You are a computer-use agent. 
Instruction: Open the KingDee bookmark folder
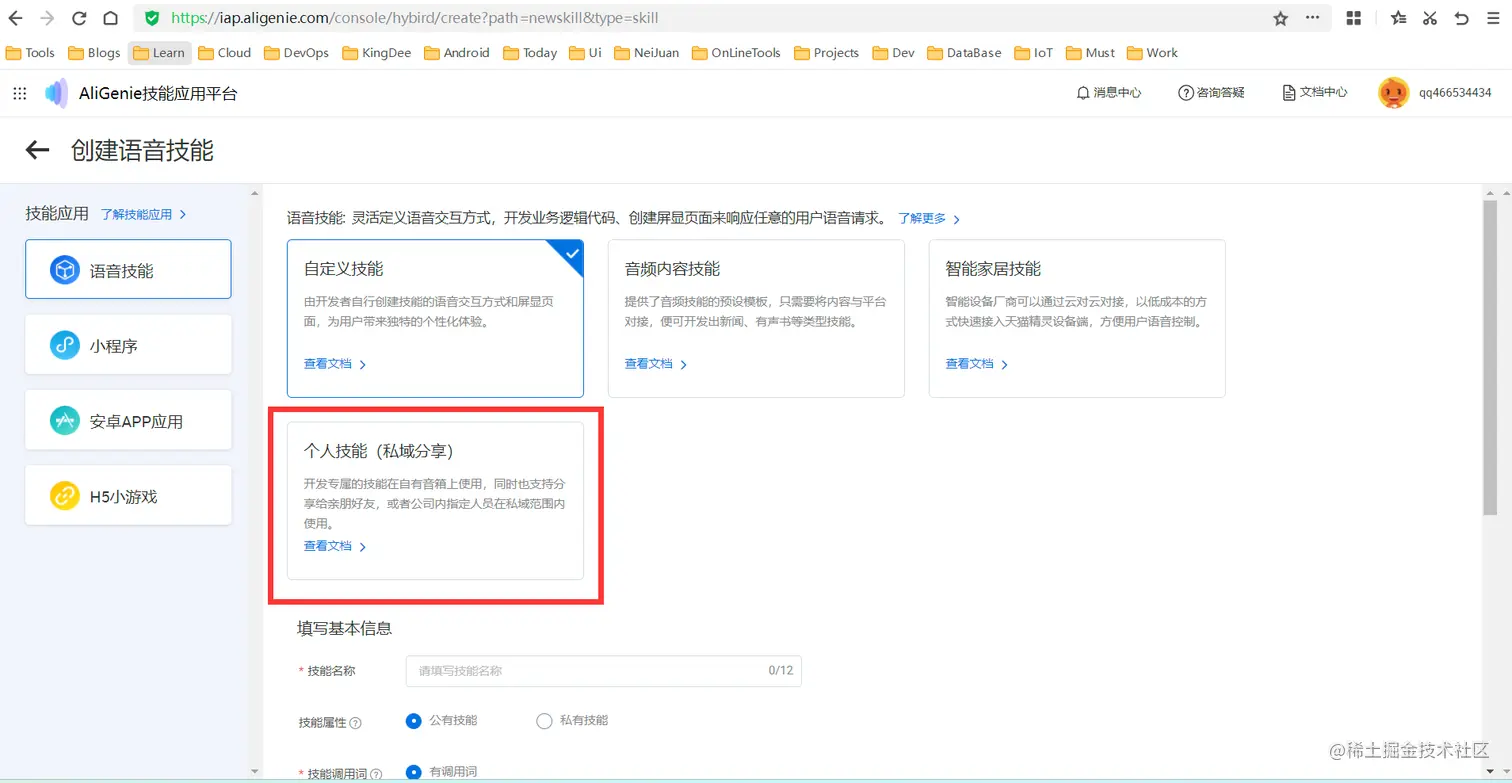(377, 53)
